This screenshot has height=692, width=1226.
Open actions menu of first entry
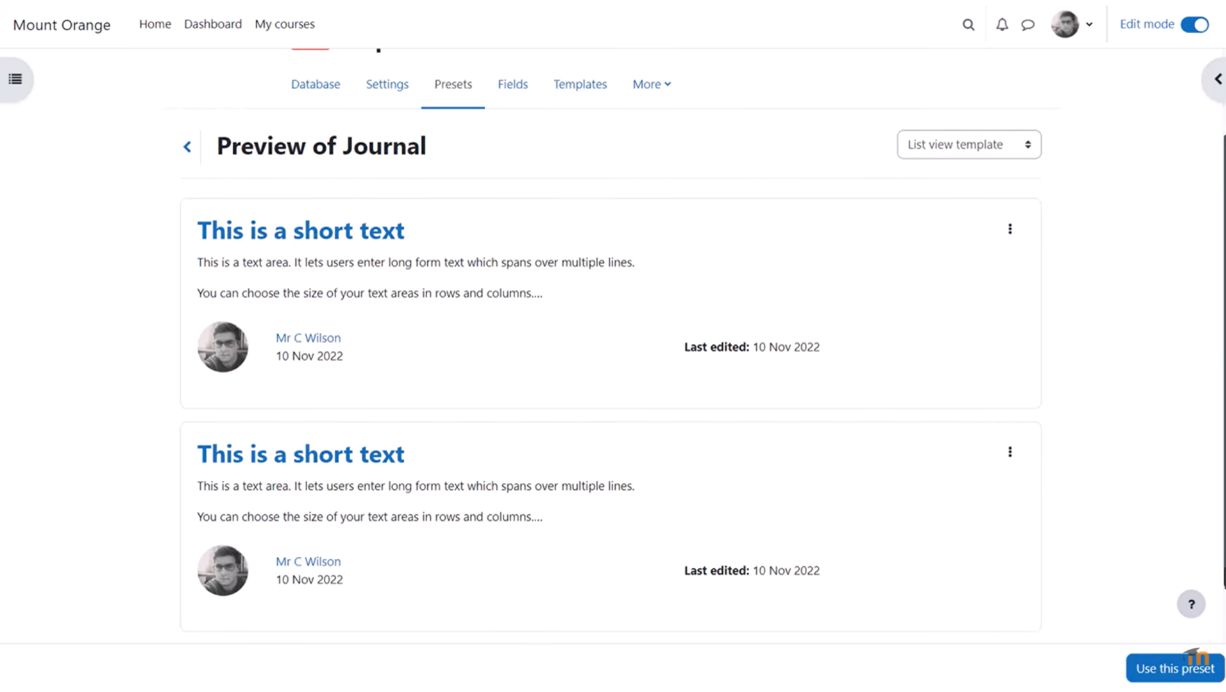tap(1009, 229)
